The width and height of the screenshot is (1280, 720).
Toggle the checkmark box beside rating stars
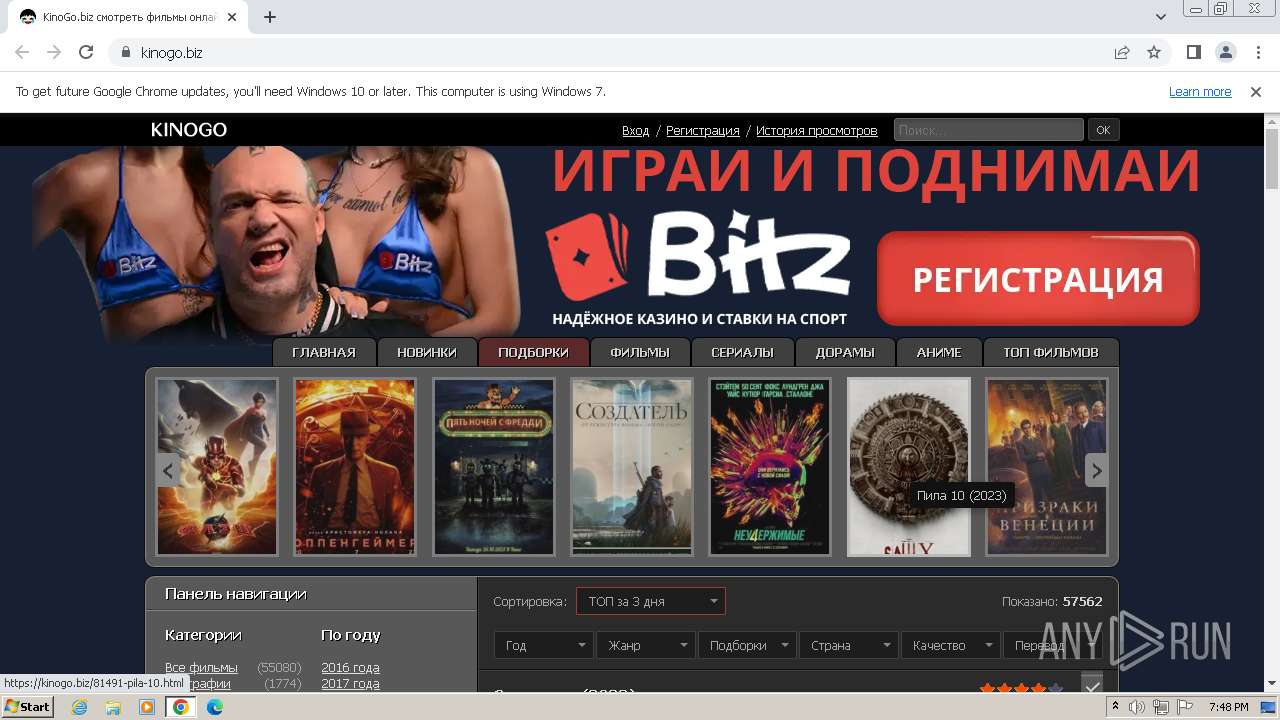coord(1092,685)
